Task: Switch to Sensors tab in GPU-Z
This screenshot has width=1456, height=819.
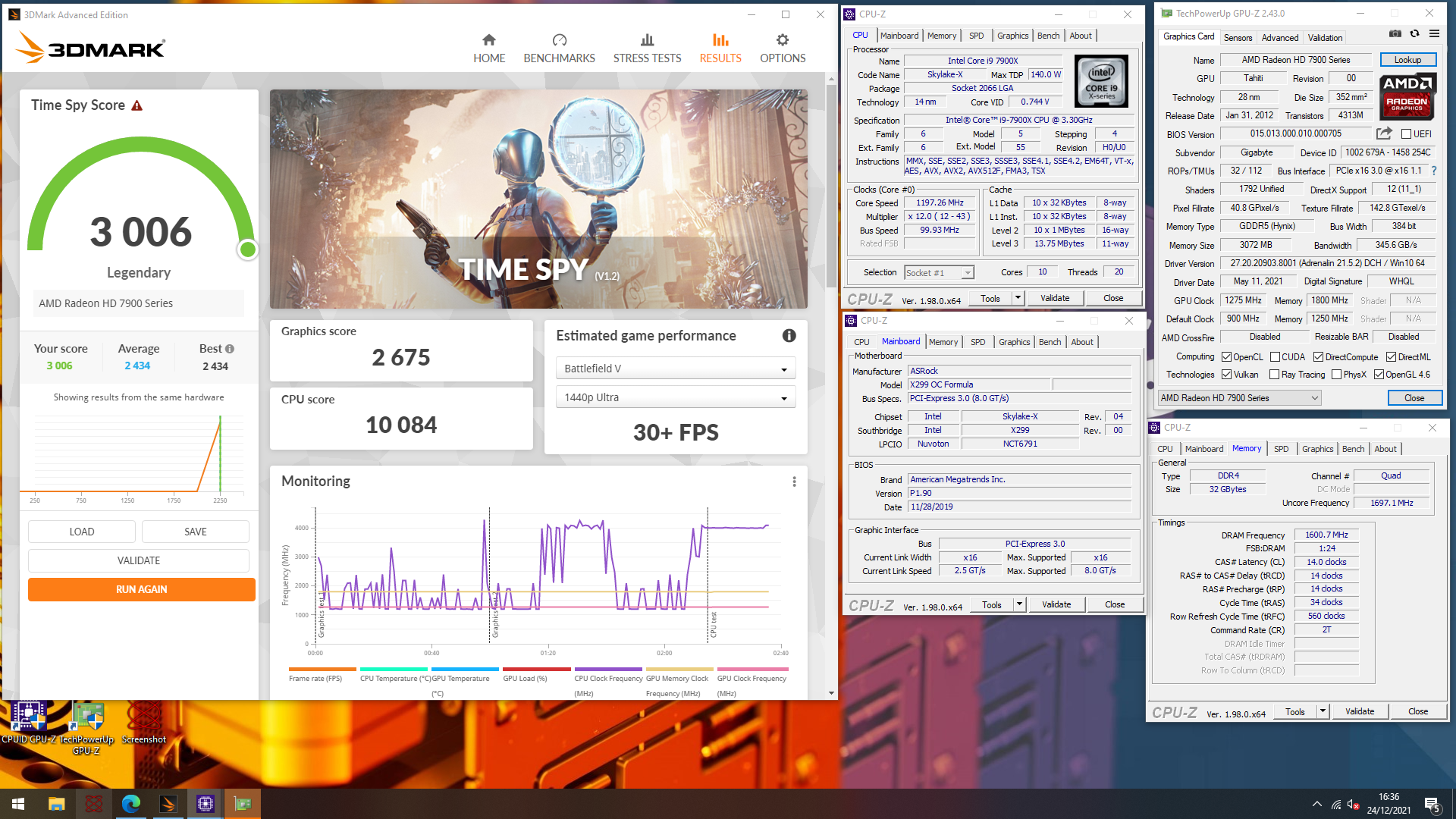Action: [x=1238, y=38]
